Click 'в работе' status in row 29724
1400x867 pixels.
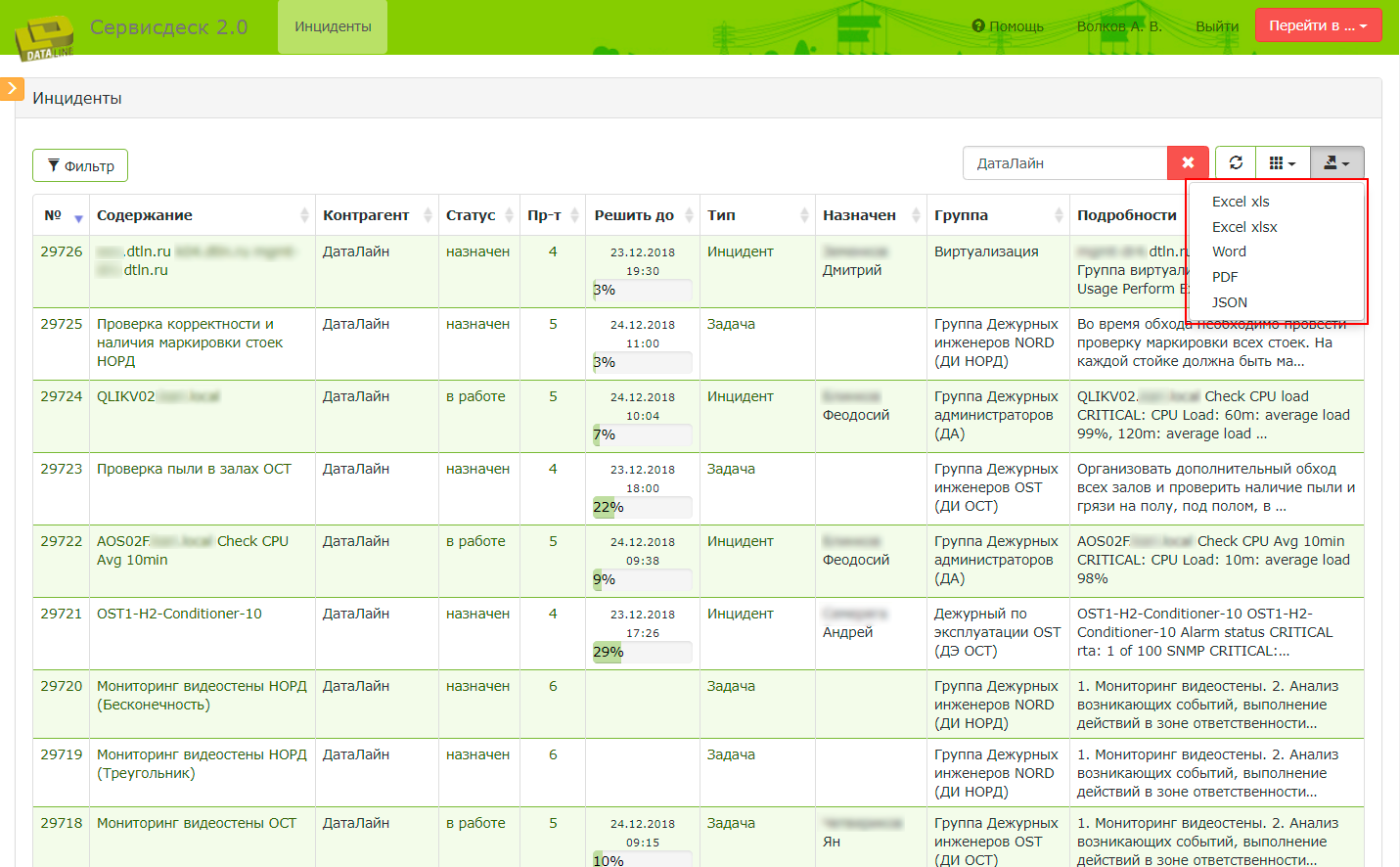pyautogui.click(x=475, y=396)
